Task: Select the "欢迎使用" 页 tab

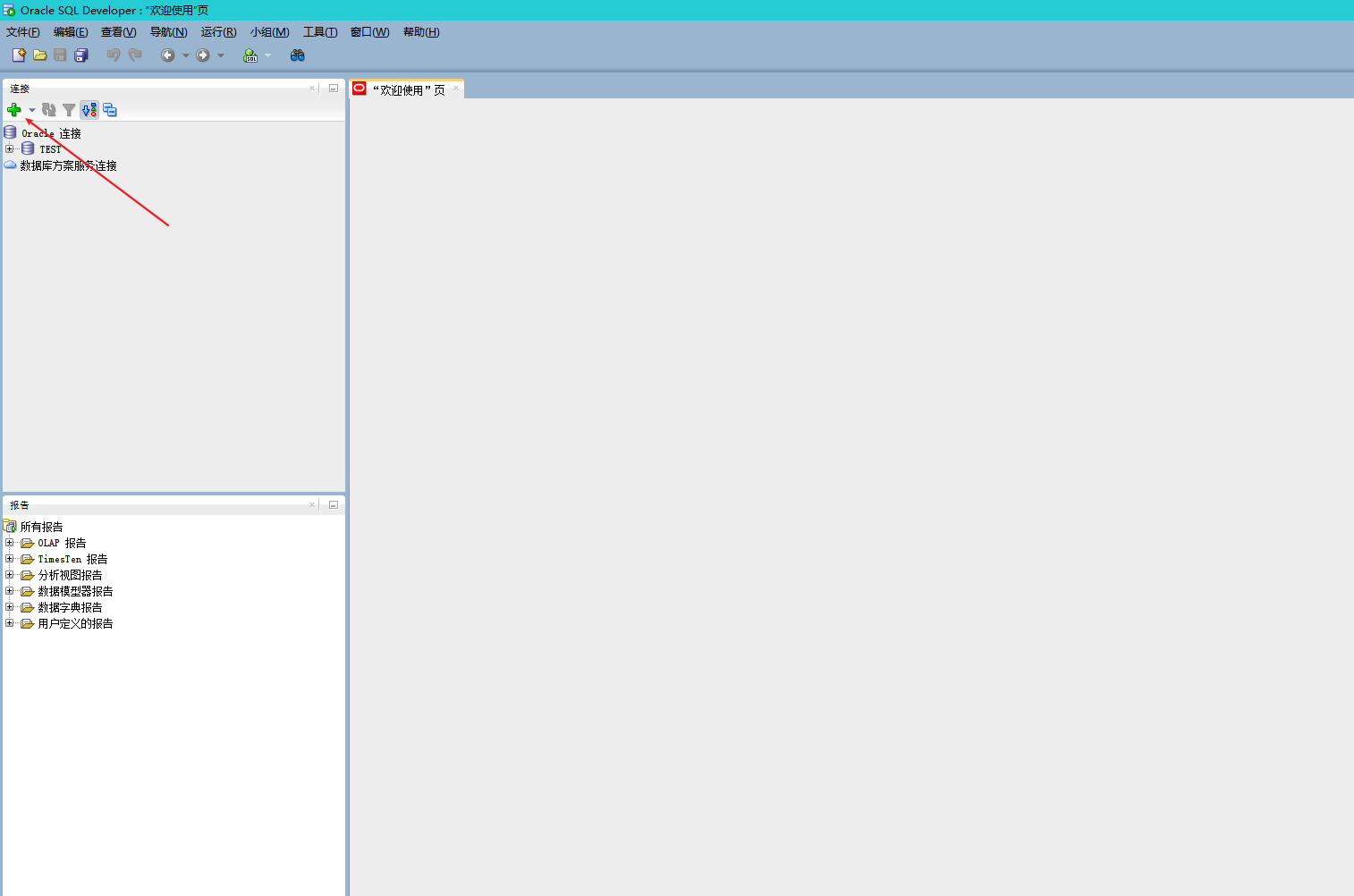Action: (409, 89)
